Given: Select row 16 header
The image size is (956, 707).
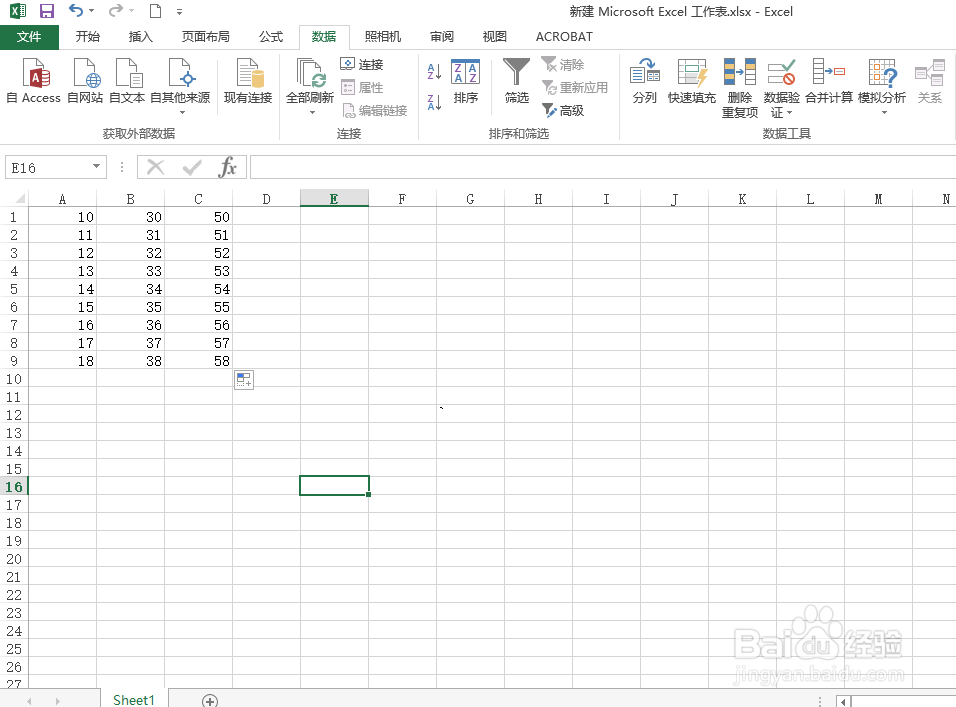Looking at the screenshot, I should pos(13,487).
